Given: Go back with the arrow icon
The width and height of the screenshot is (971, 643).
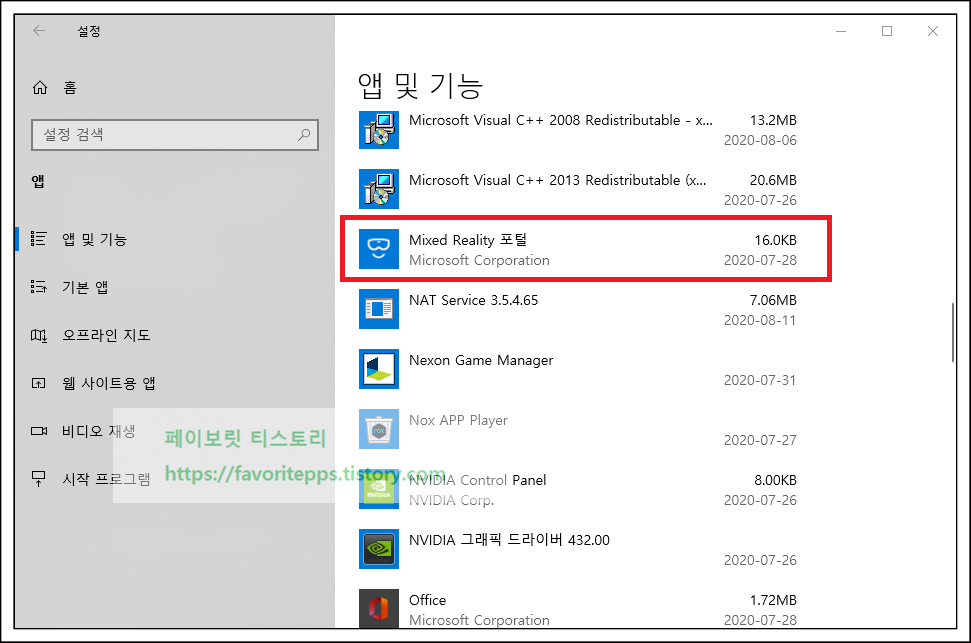Looking at the screenshot, I should coord(39,31).
